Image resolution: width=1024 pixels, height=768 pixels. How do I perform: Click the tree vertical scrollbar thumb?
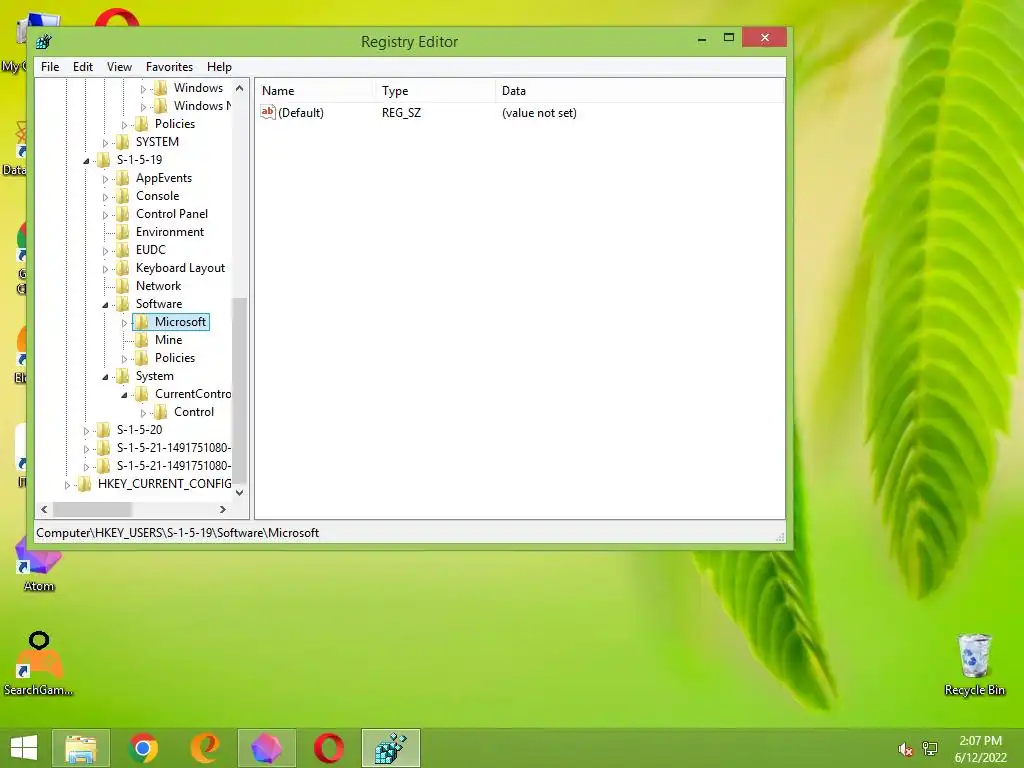pyautogui.click(x=240, y=390)
